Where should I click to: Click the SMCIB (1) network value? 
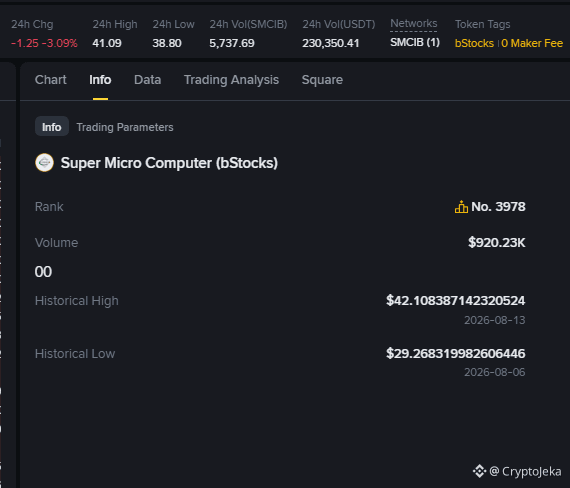pyautogui.click(x=415, y=43)
